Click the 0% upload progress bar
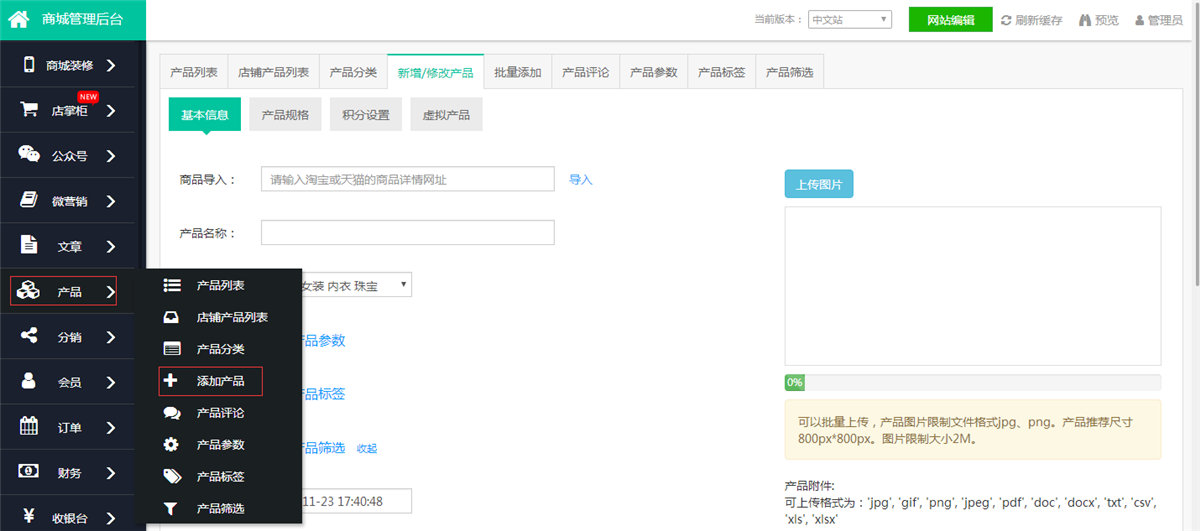This screenshot has height=531, width=1200. click(x=973, y=382)
